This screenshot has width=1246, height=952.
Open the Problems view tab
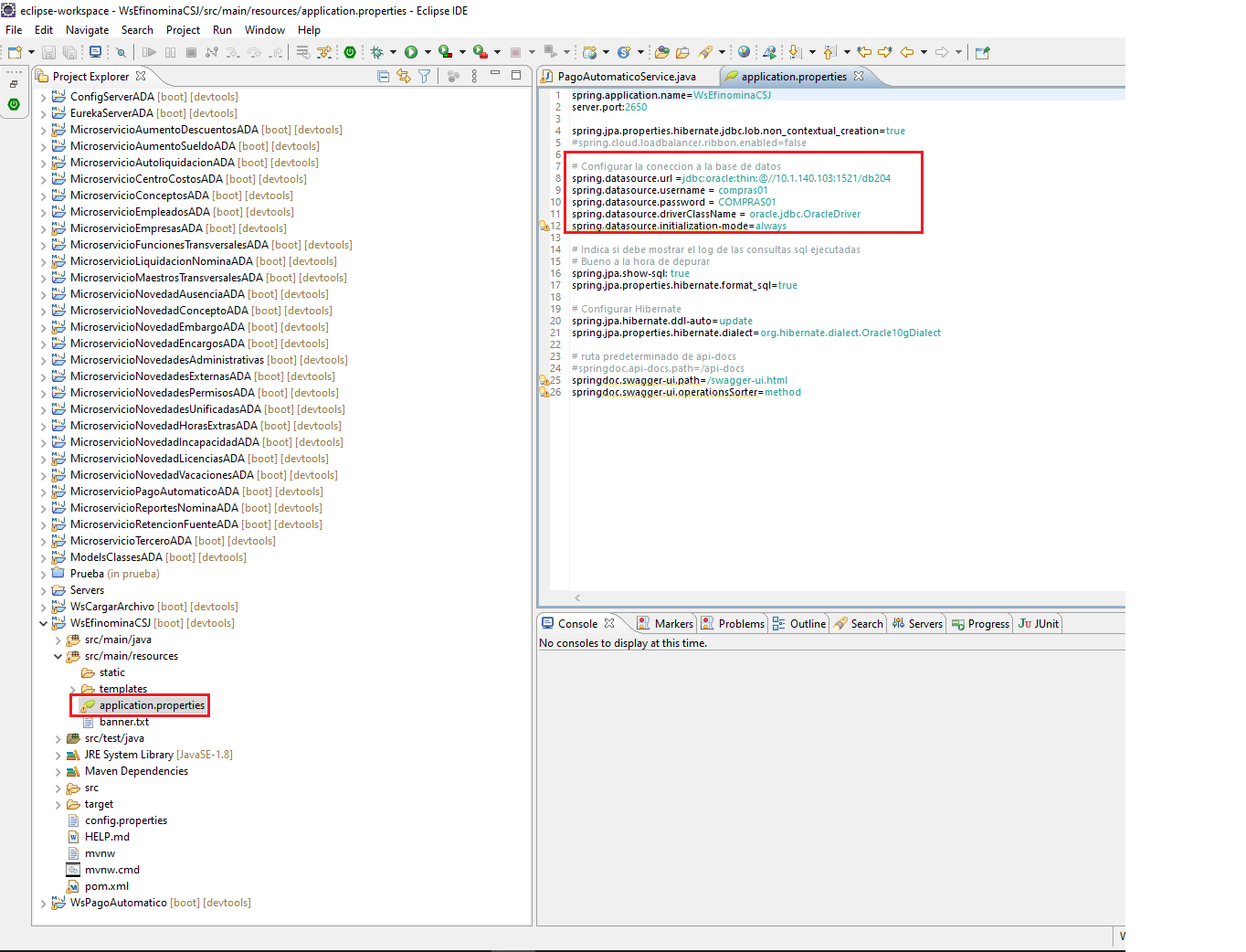(741, 624)
